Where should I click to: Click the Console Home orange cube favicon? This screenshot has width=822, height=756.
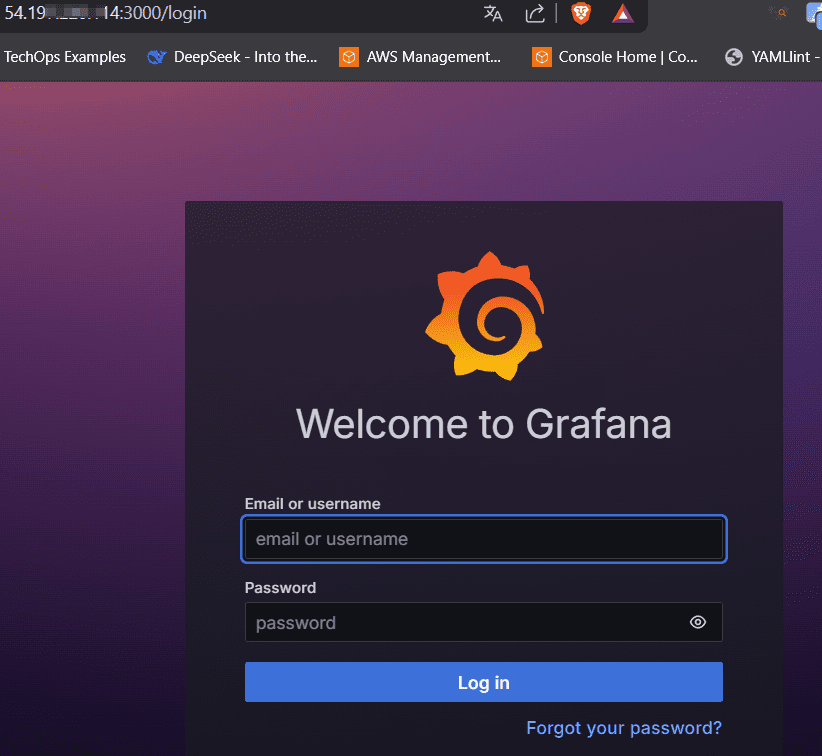click(542, 57)
